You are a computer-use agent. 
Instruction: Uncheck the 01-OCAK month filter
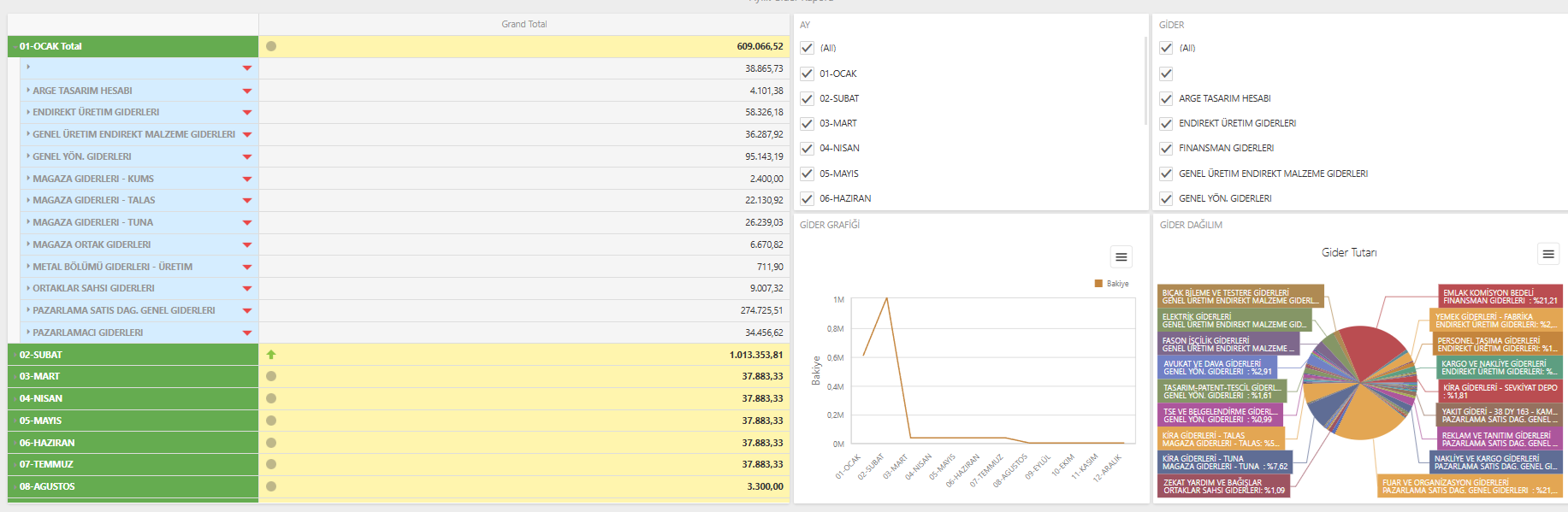coord(807,74)
